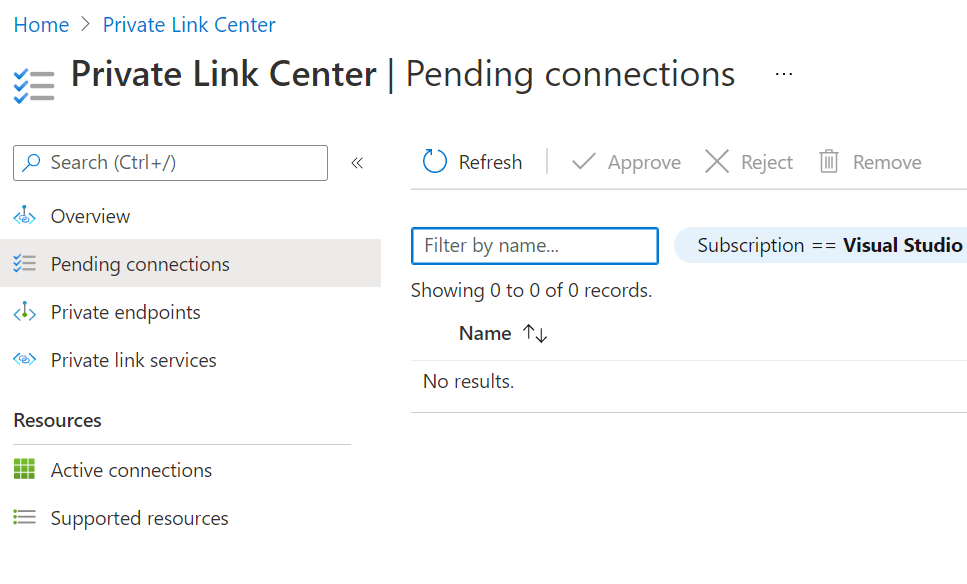Go to Home breadcrumb link
The image size is (967, 584).
coord(41,25)
